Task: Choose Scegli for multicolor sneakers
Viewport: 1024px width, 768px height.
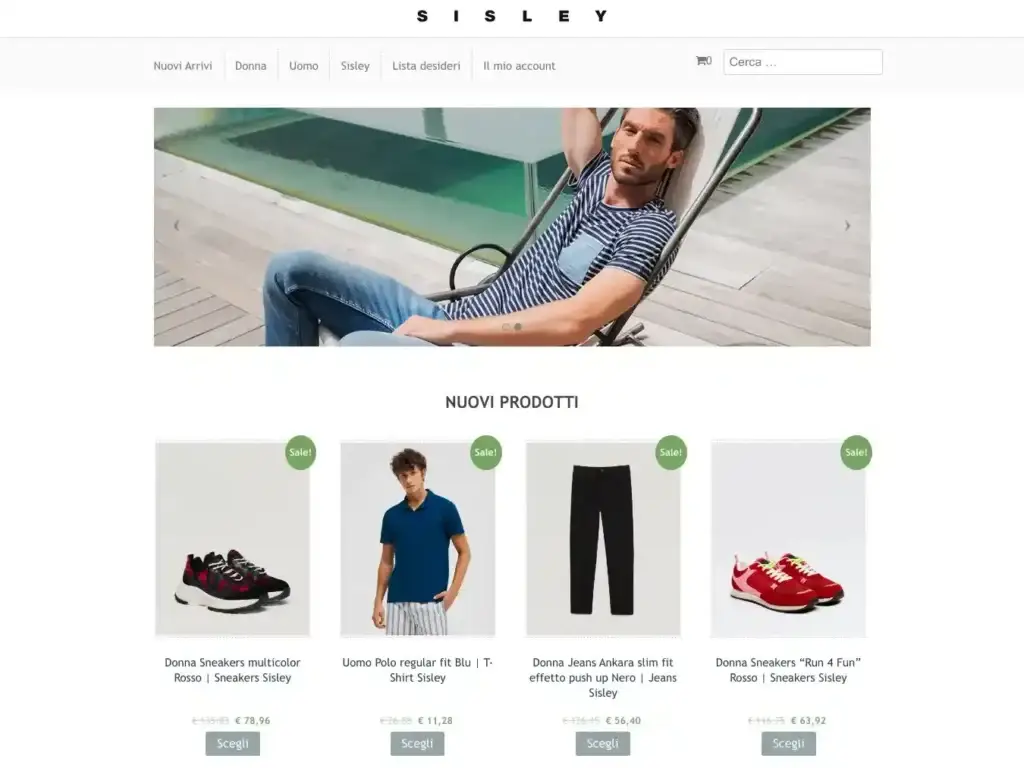Action: click(232, 743)
